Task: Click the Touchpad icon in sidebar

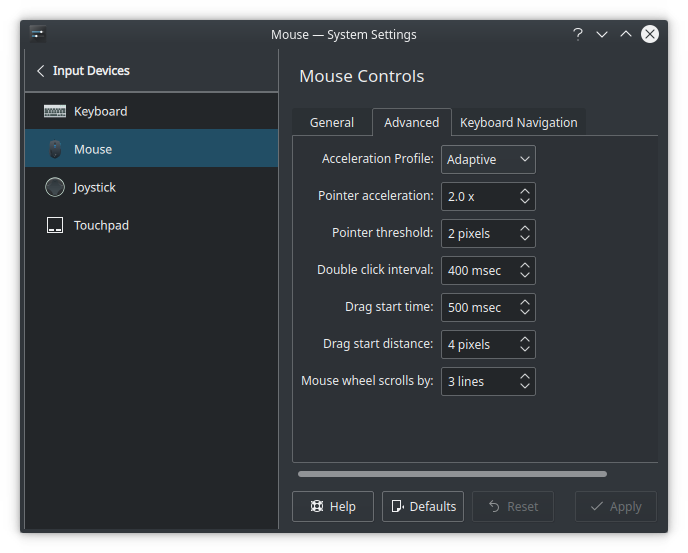Action: tap(55, 225)
